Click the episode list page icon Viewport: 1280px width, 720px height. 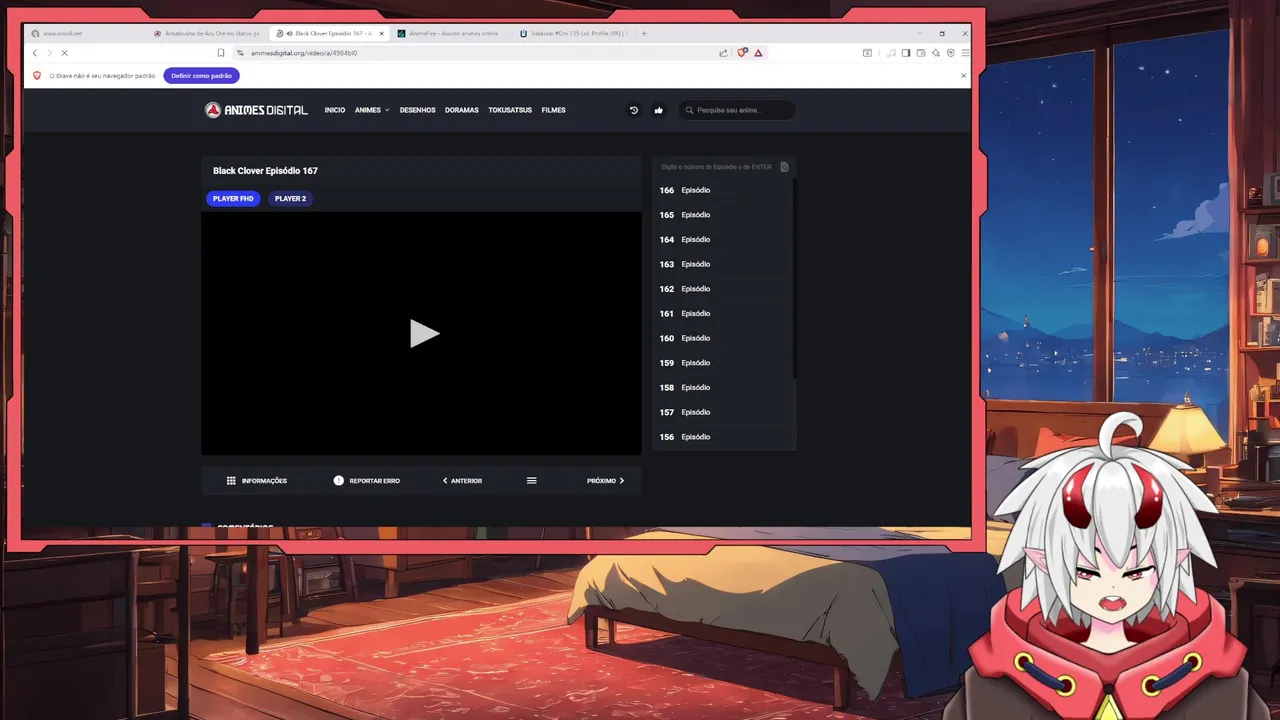pyautogui.click(x=784, y=167)
